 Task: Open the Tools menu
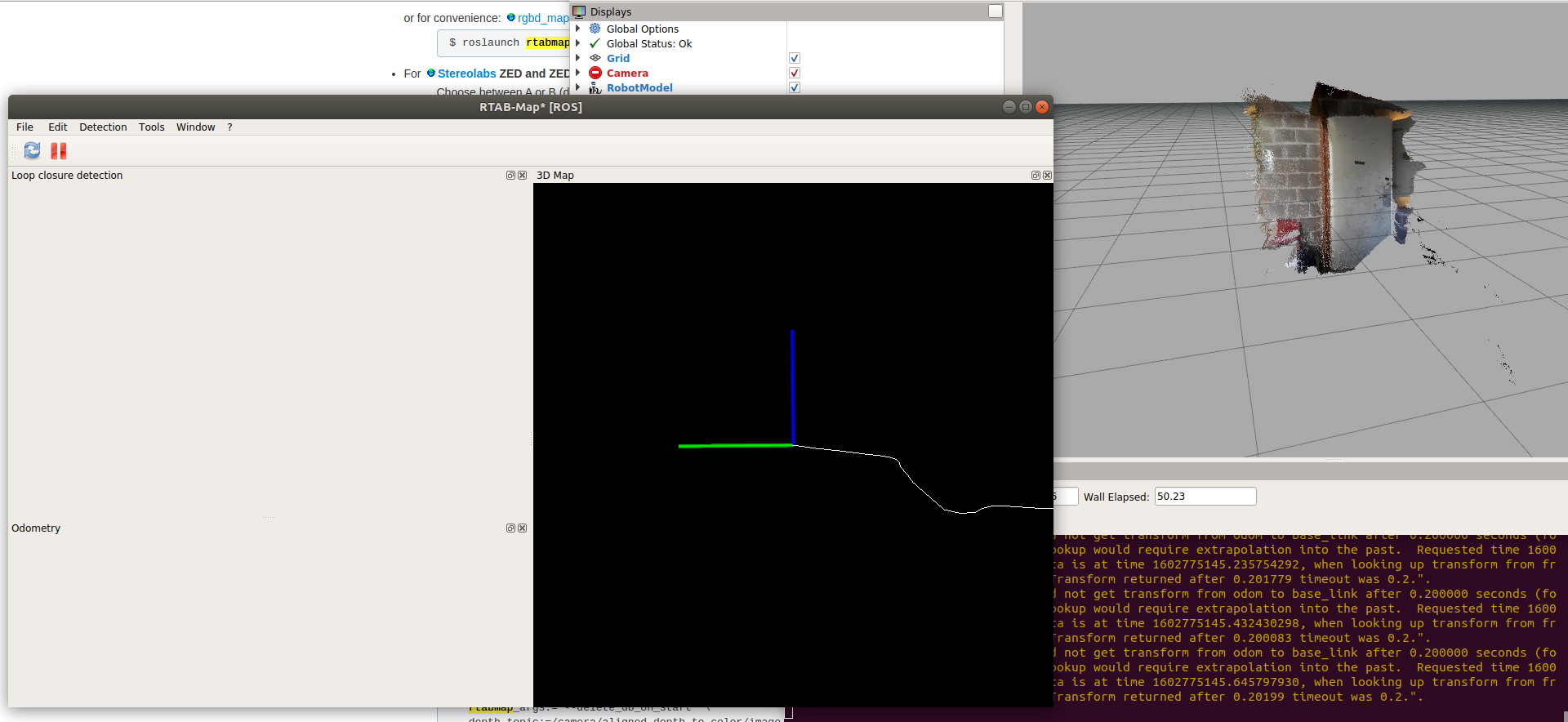coord(151,127)
